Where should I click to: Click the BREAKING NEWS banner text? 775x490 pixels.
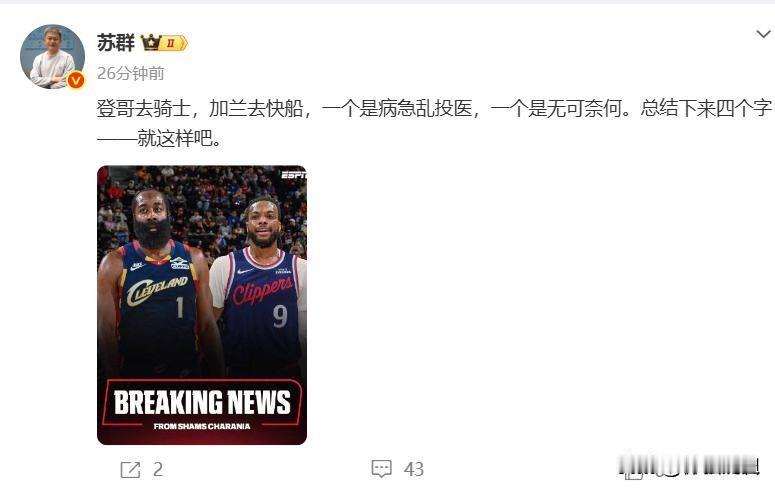(202, 402)
